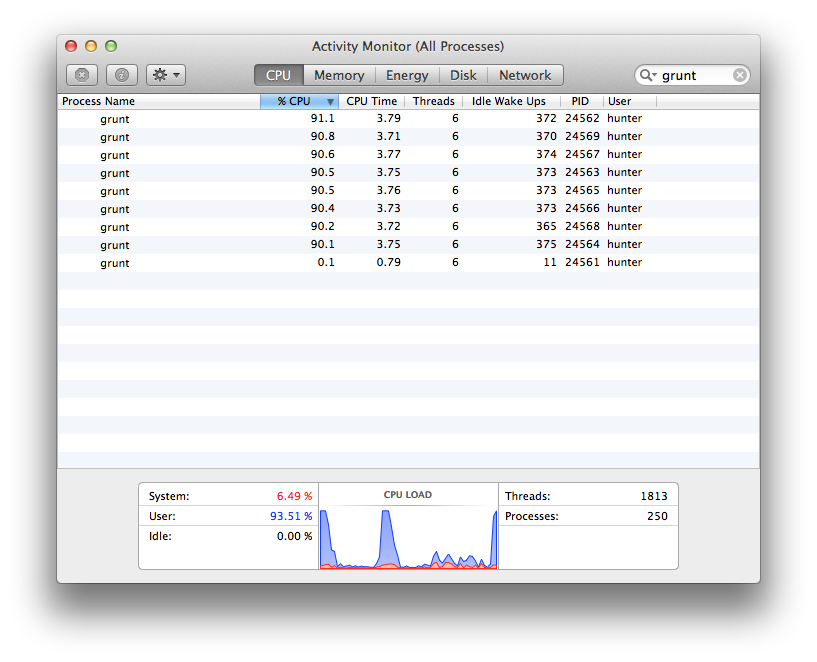The height and width of the screenshot is (662, 817).
Task: Select the grunt process with PID 24567
Action: pos(408,155)
